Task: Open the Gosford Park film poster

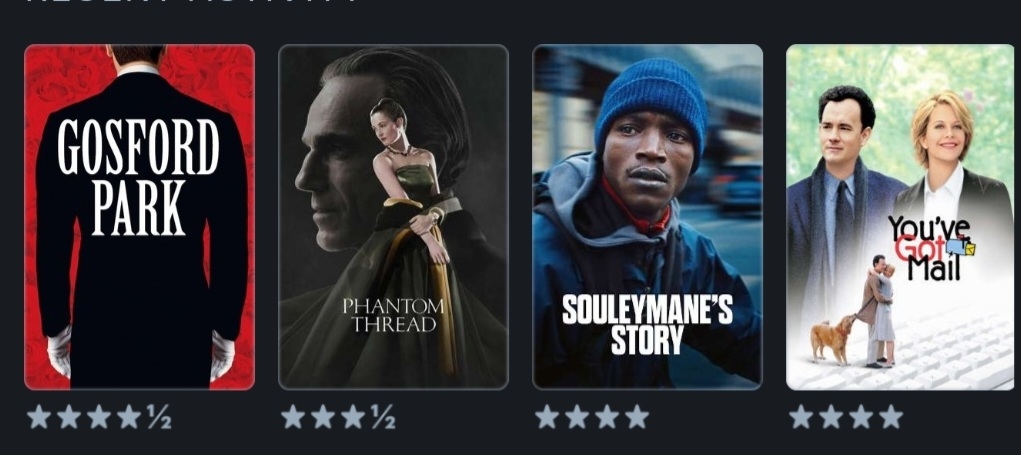Action: [139, 217]
